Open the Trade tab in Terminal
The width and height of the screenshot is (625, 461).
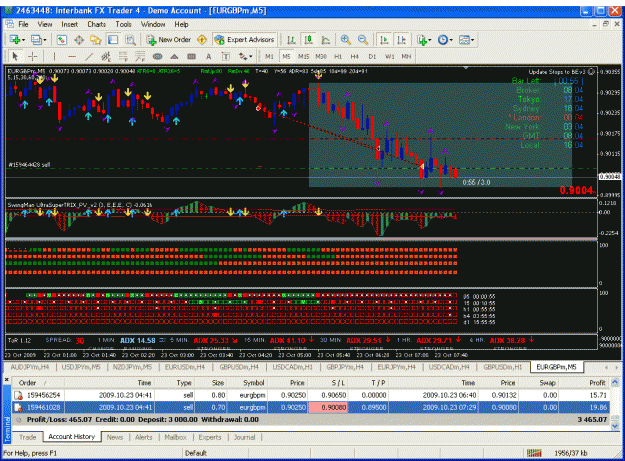point(28,437)
